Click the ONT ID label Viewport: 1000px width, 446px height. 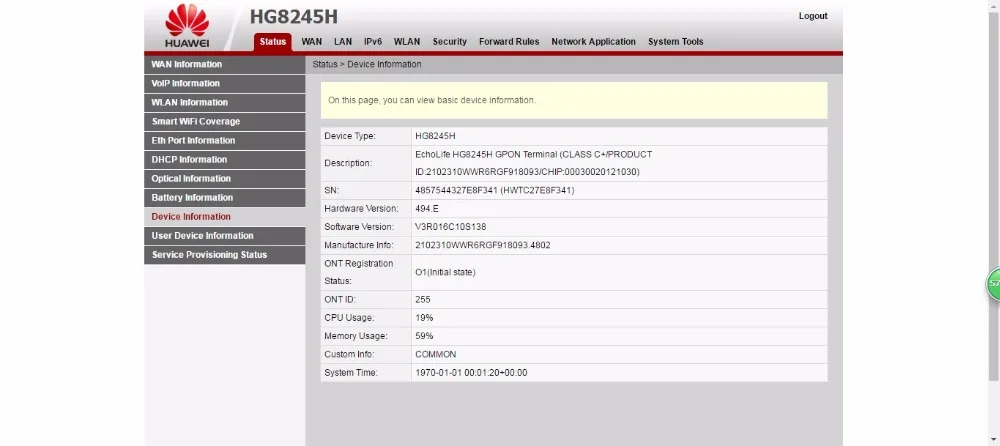click(x=340, y=299)
